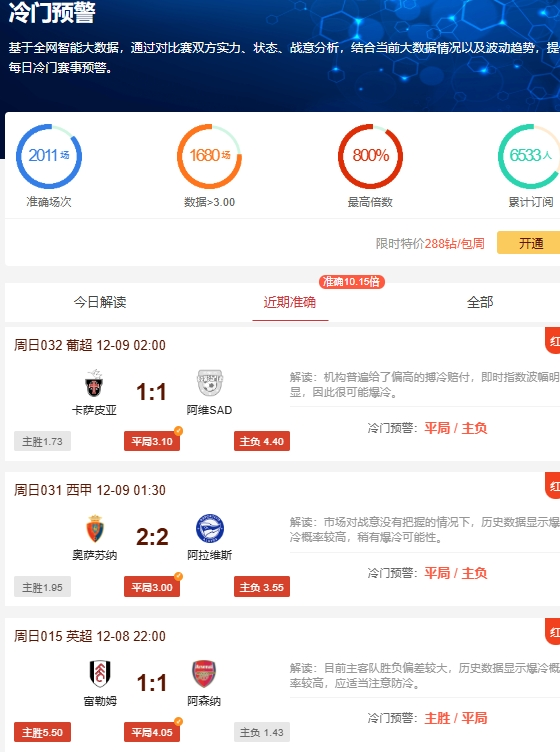Click the 800% 最高倍数 circle indicator
The image size is (560, 752).
tap(371, 156)
